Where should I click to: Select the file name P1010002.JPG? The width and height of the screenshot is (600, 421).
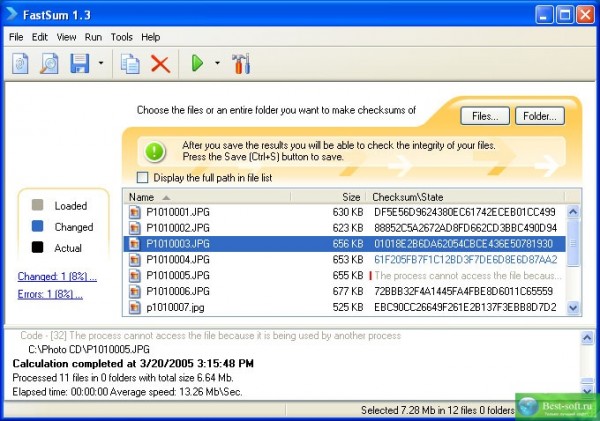point(178,228)
